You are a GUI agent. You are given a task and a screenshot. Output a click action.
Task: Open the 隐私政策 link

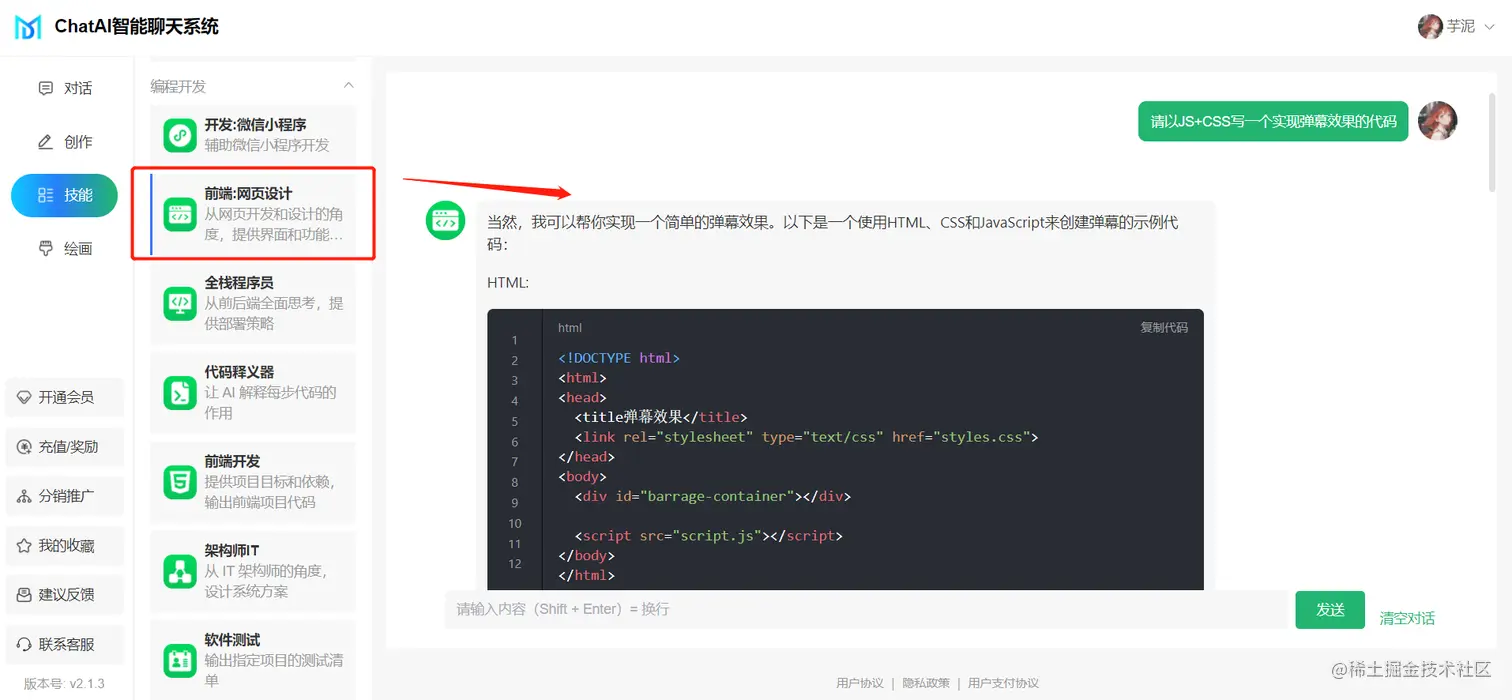[926, 683]
